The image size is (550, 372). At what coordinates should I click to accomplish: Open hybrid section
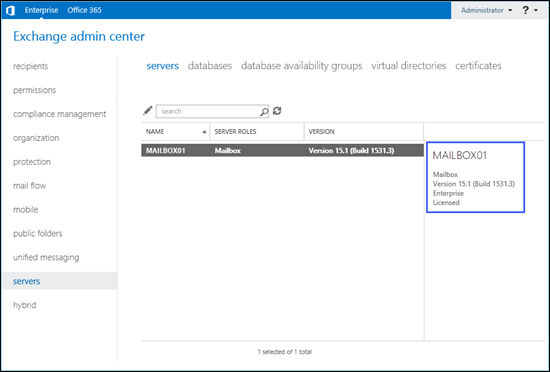(x=25, y=305)
